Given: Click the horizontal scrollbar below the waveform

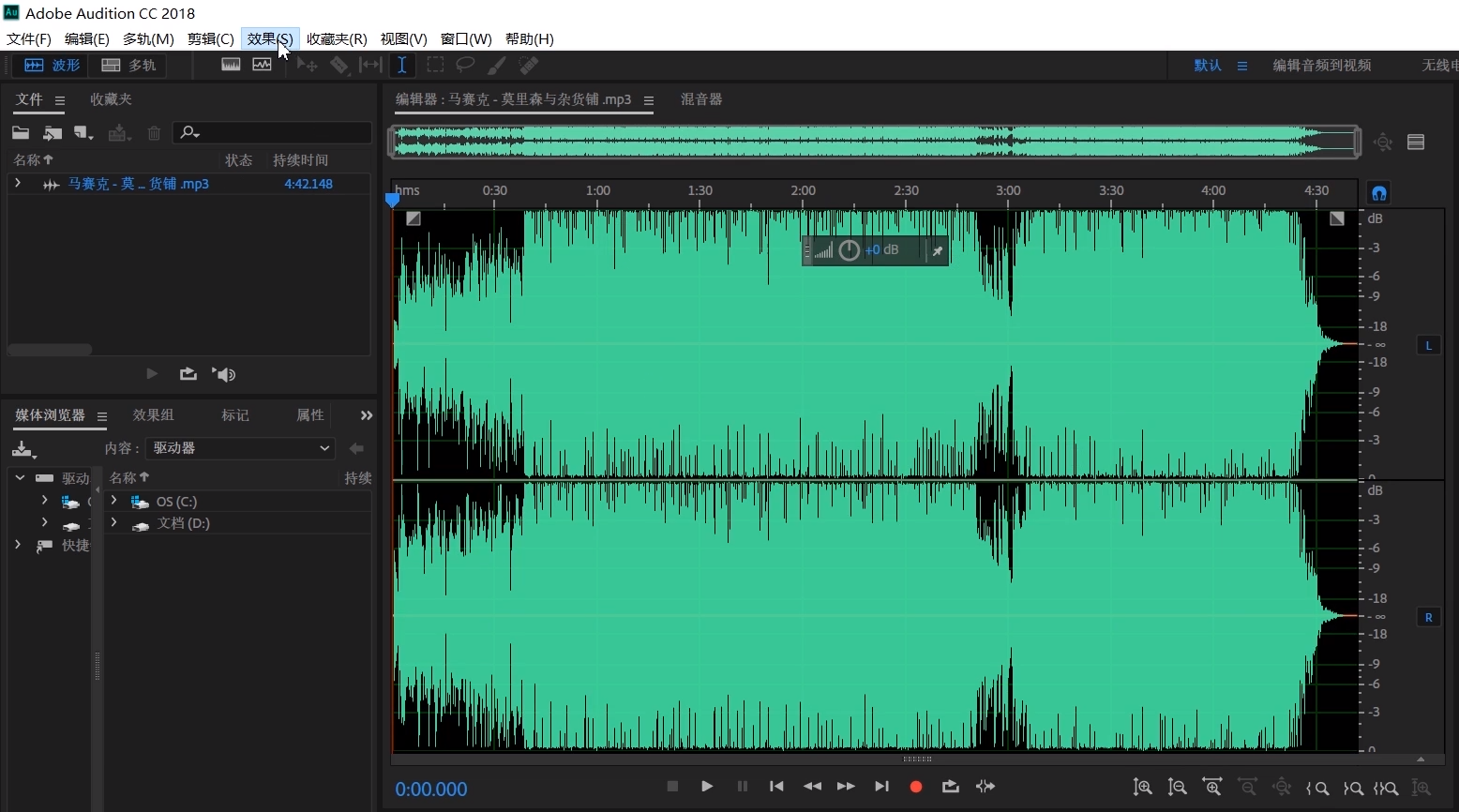Looking at the screenshot, I should click(917, 758).
